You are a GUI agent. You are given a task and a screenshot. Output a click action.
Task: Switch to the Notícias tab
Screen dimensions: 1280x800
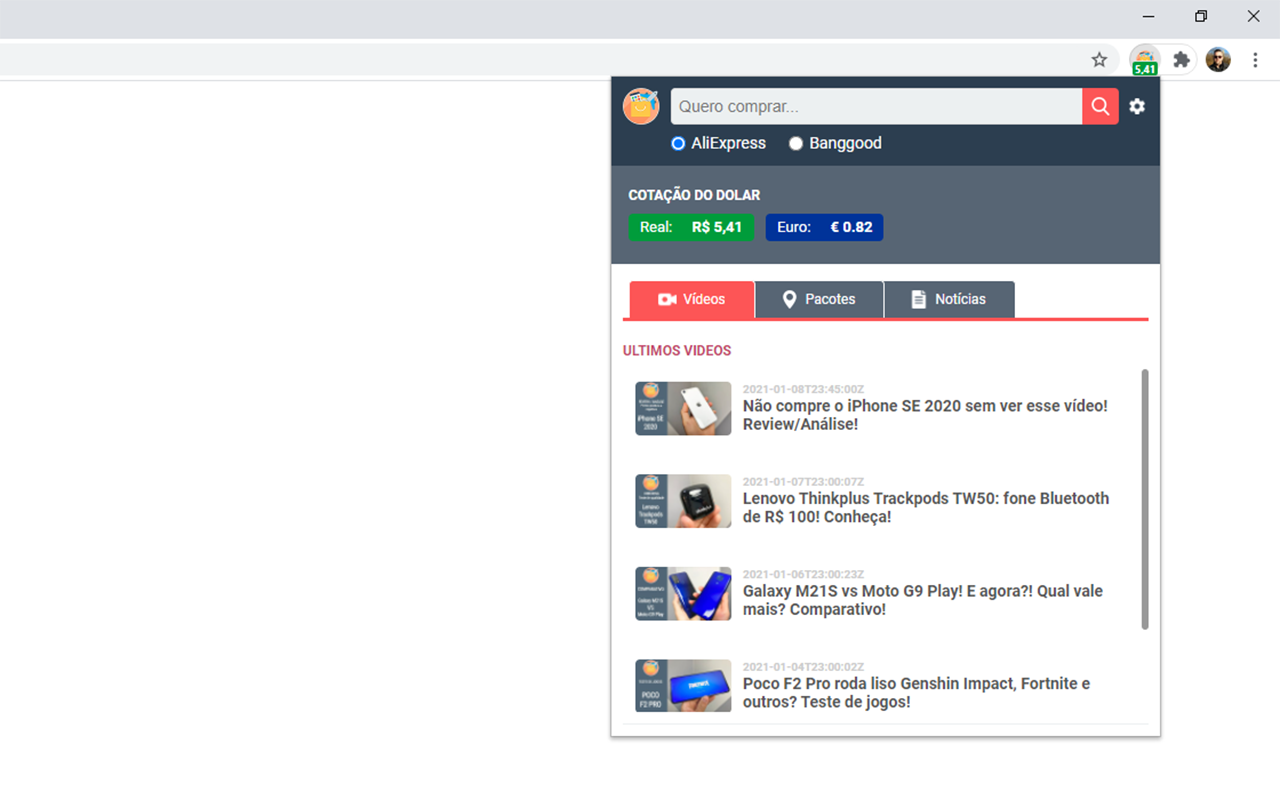949,299
